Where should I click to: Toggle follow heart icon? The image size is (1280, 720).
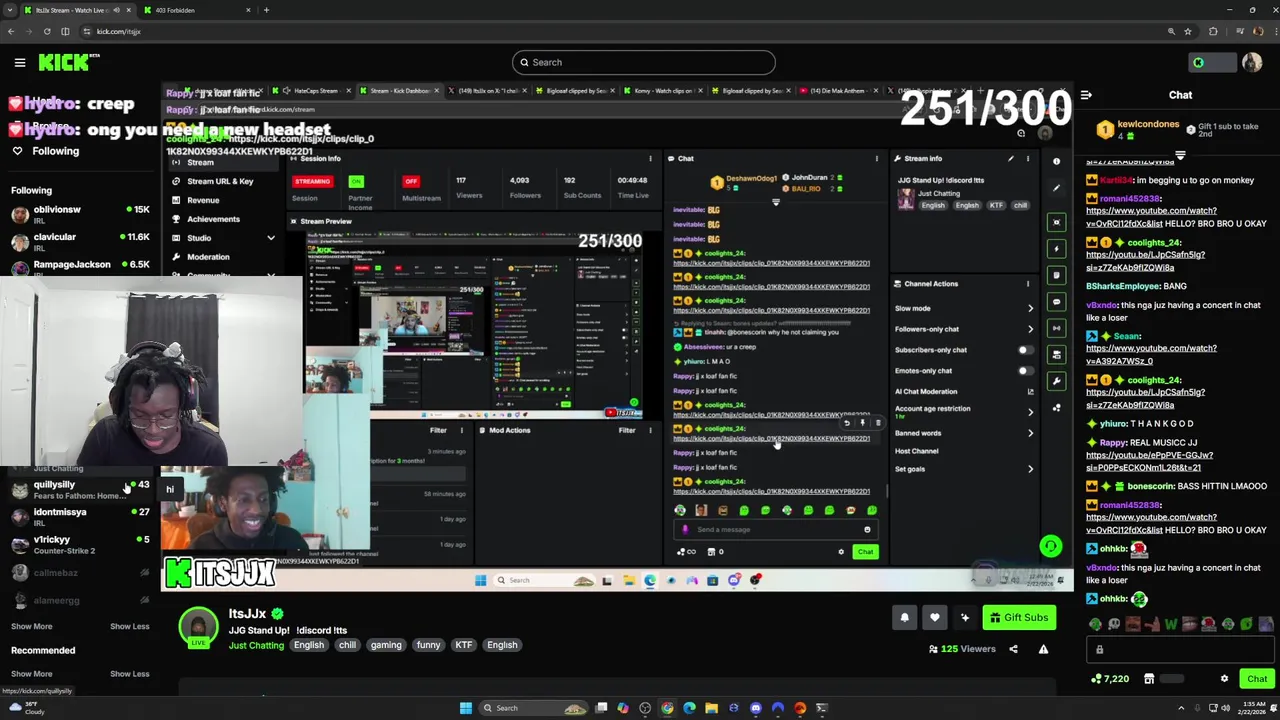(934, 618)
